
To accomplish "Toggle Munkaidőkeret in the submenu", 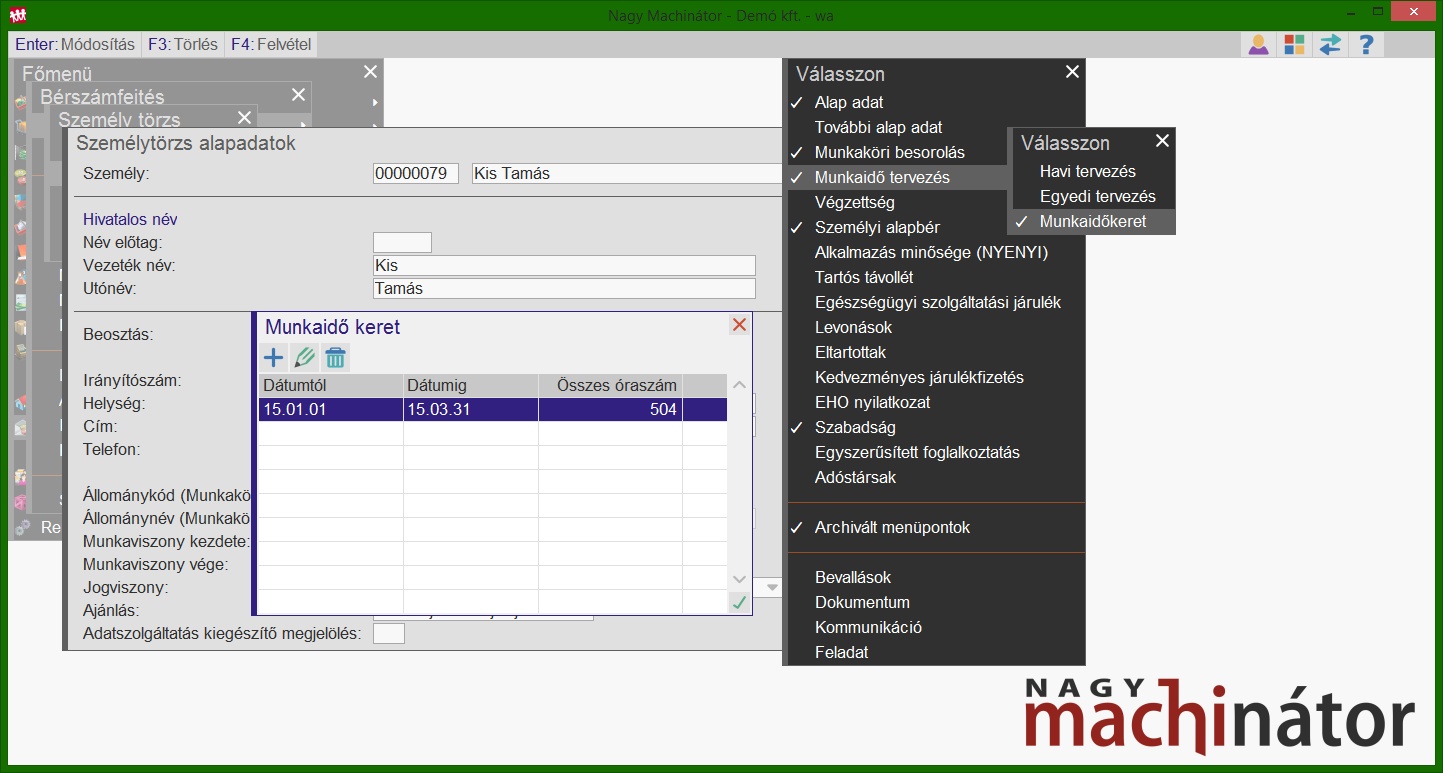I will click(x=1094, y=221).
